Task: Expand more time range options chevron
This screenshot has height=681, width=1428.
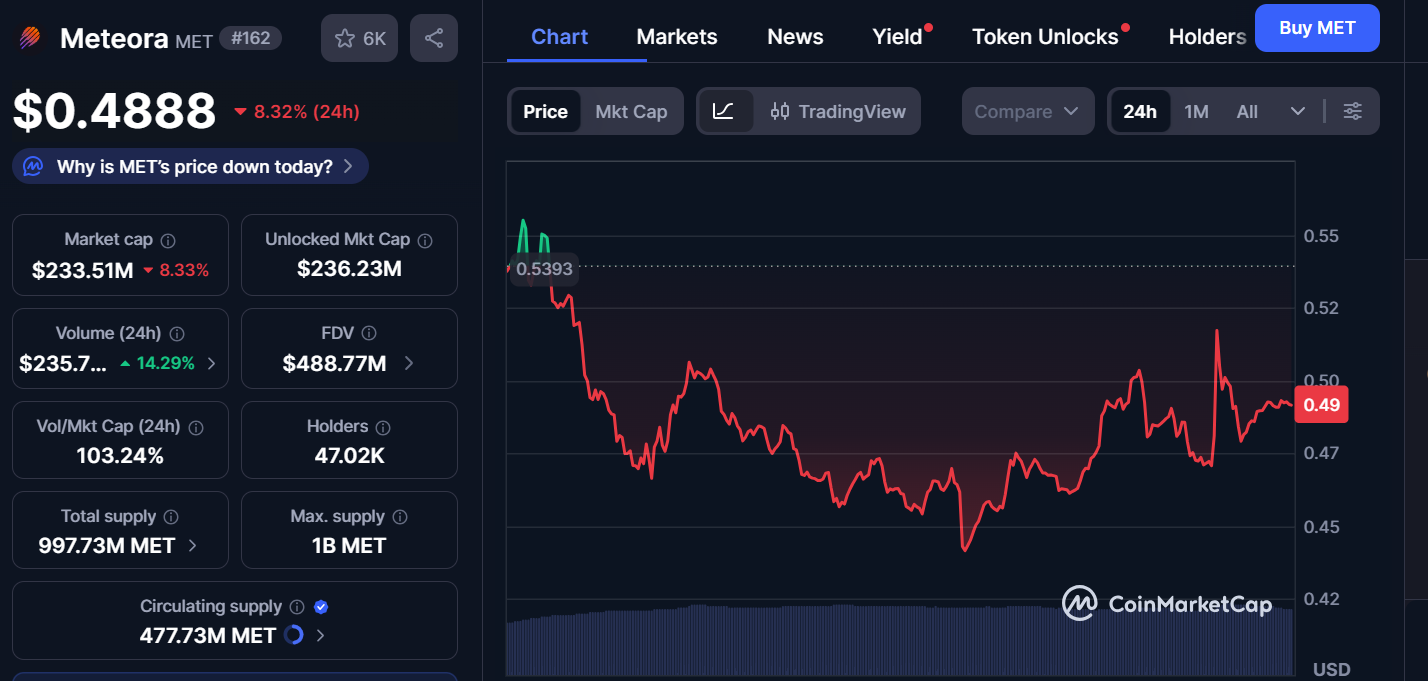Action: pyautogui.click(x=1298, y=111)
